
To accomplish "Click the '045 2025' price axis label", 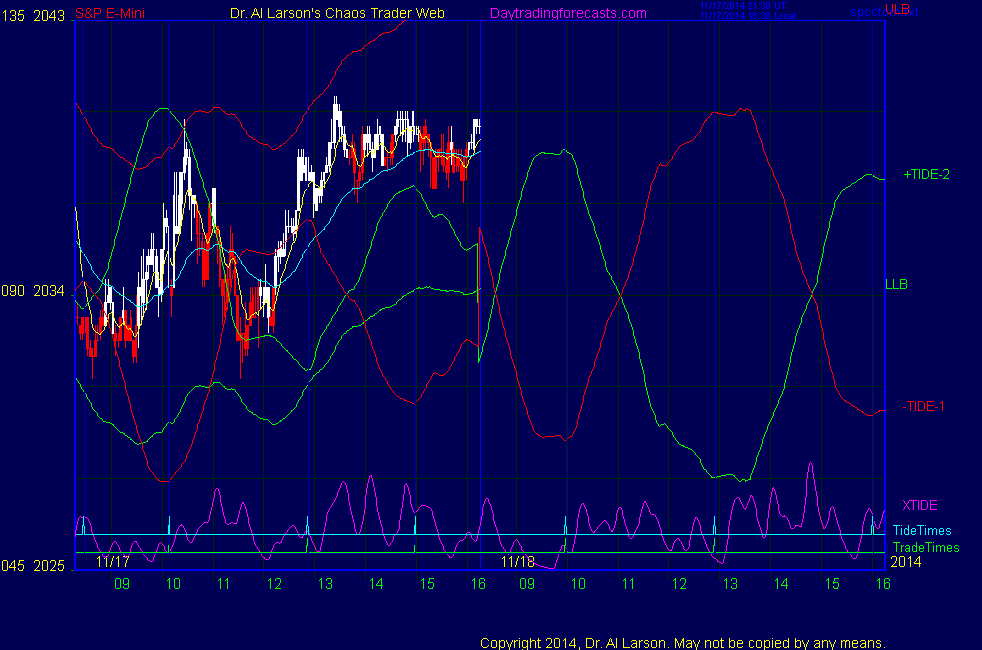I will click(33, 565).
